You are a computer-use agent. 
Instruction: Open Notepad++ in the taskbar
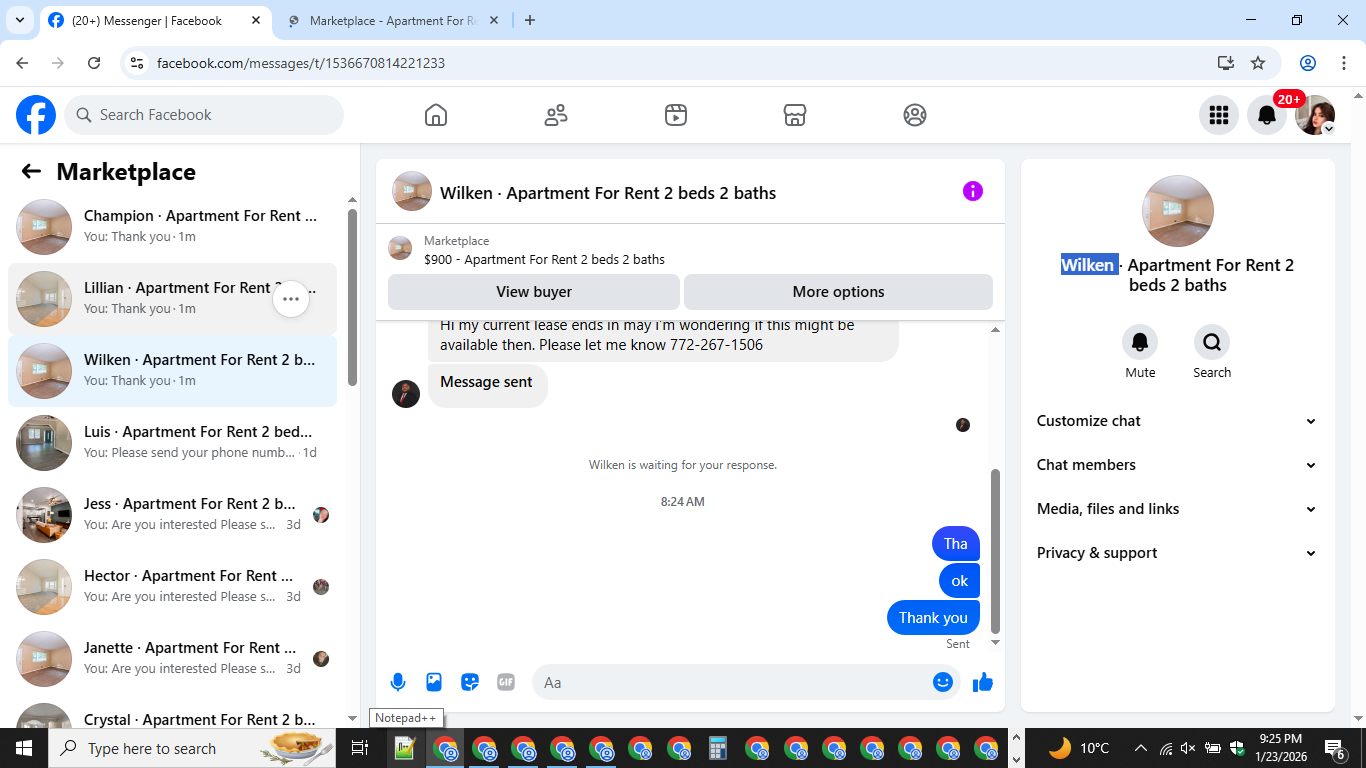pyautogui.click(x=405, y=748)
